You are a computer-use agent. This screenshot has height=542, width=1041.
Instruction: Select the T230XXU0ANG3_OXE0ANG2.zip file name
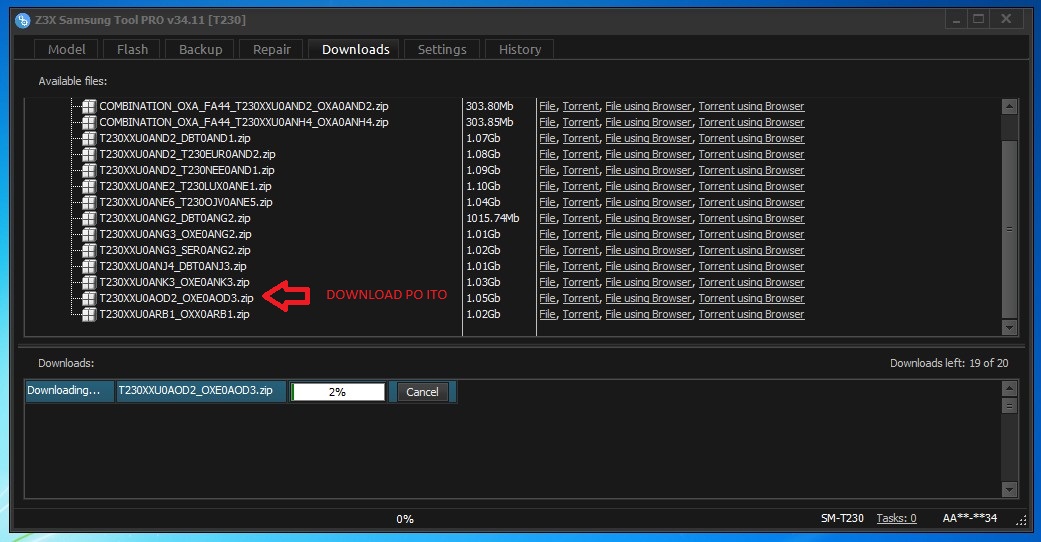pos(175,234)
